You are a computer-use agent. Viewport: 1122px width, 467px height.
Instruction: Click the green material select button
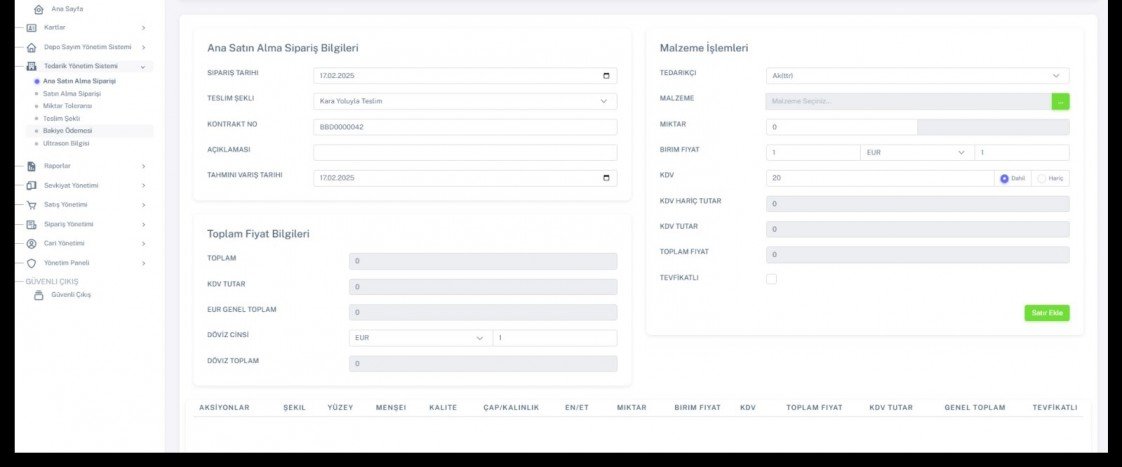(1060, 101)
